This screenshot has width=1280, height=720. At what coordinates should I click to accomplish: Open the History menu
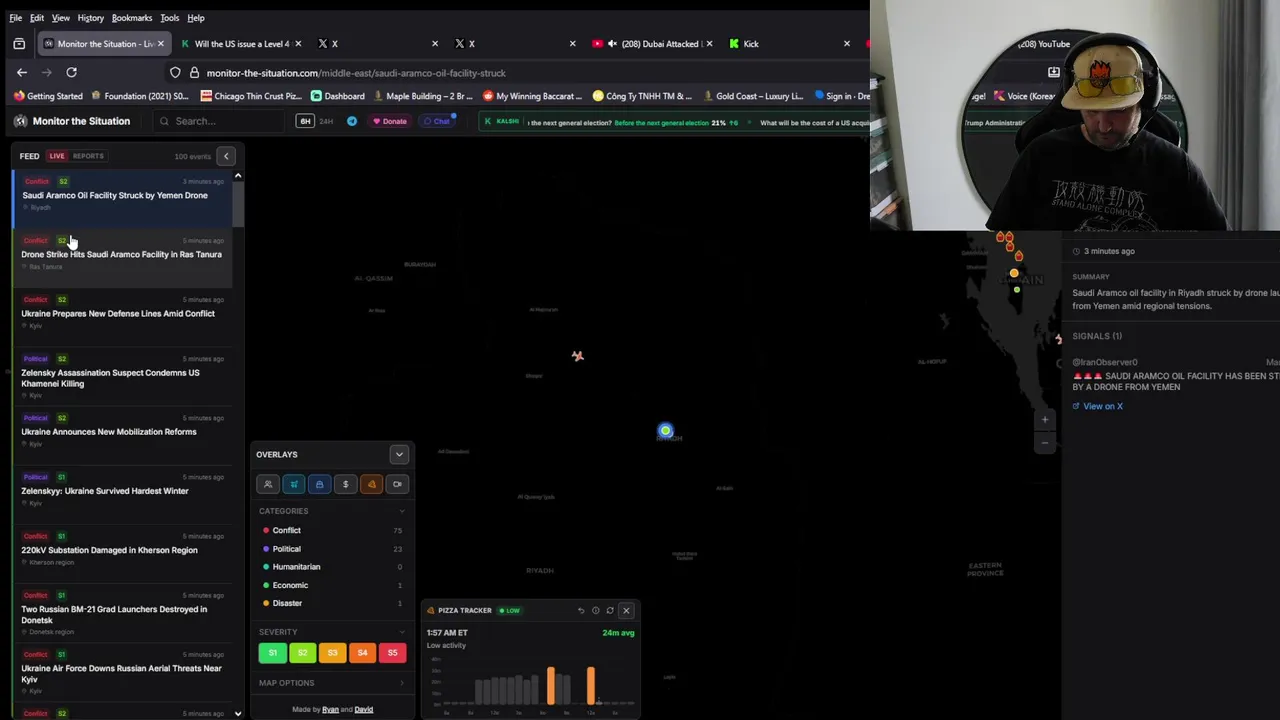pyautogui.click(x=90, y=18)
